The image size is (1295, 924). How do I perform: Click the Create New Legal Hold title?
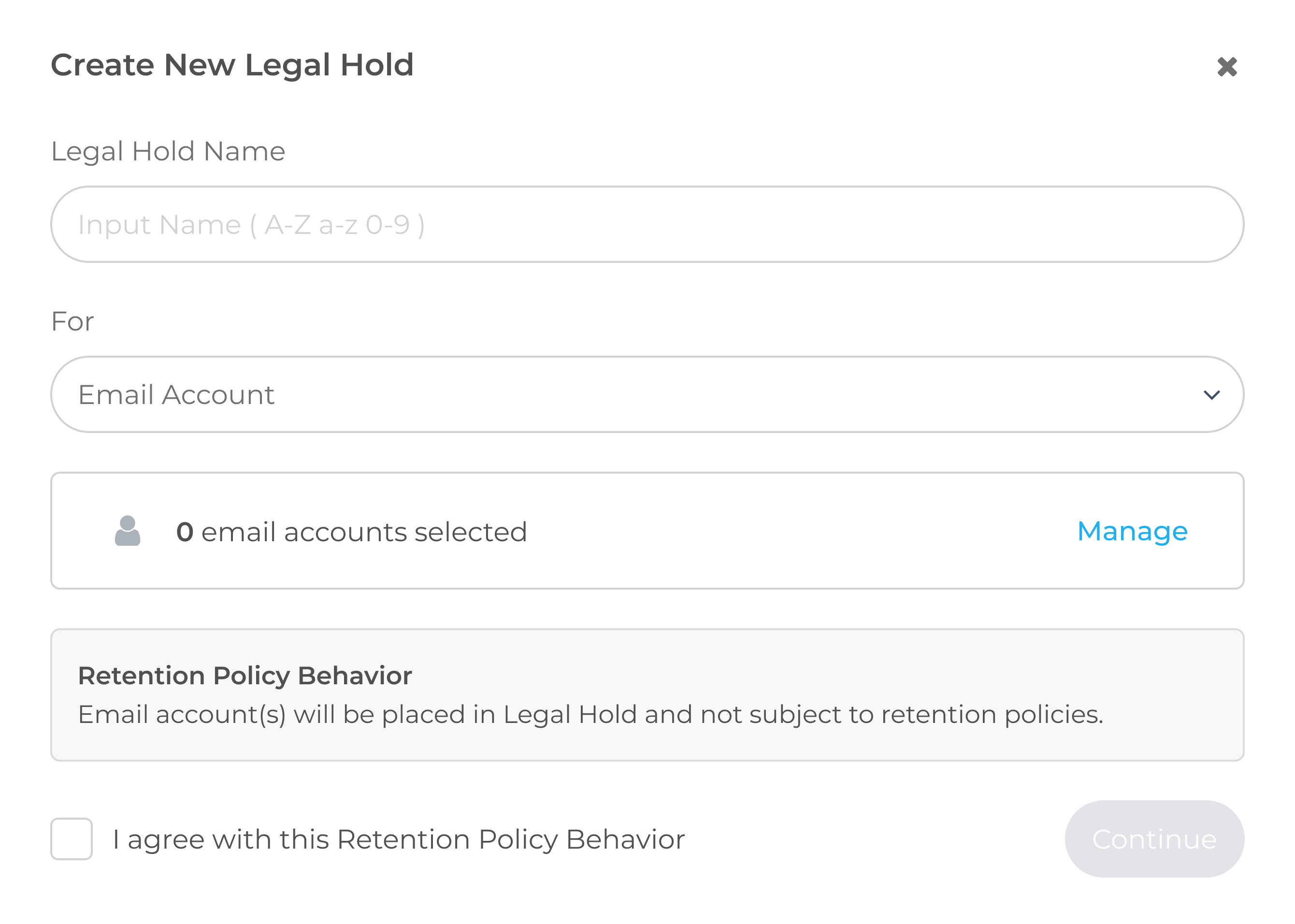pyautogui.click(x=232, y=65)
